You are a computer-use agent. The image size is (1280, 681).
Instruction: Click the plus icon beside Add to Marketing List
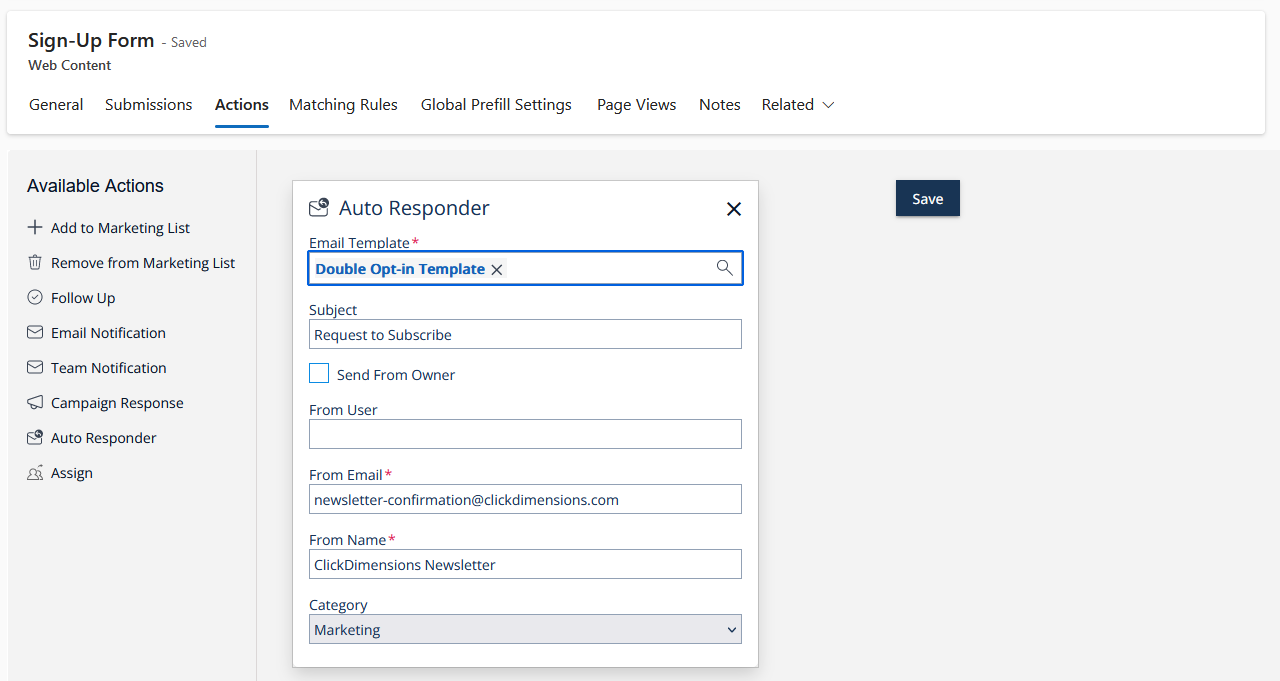[x=35, y=227]
